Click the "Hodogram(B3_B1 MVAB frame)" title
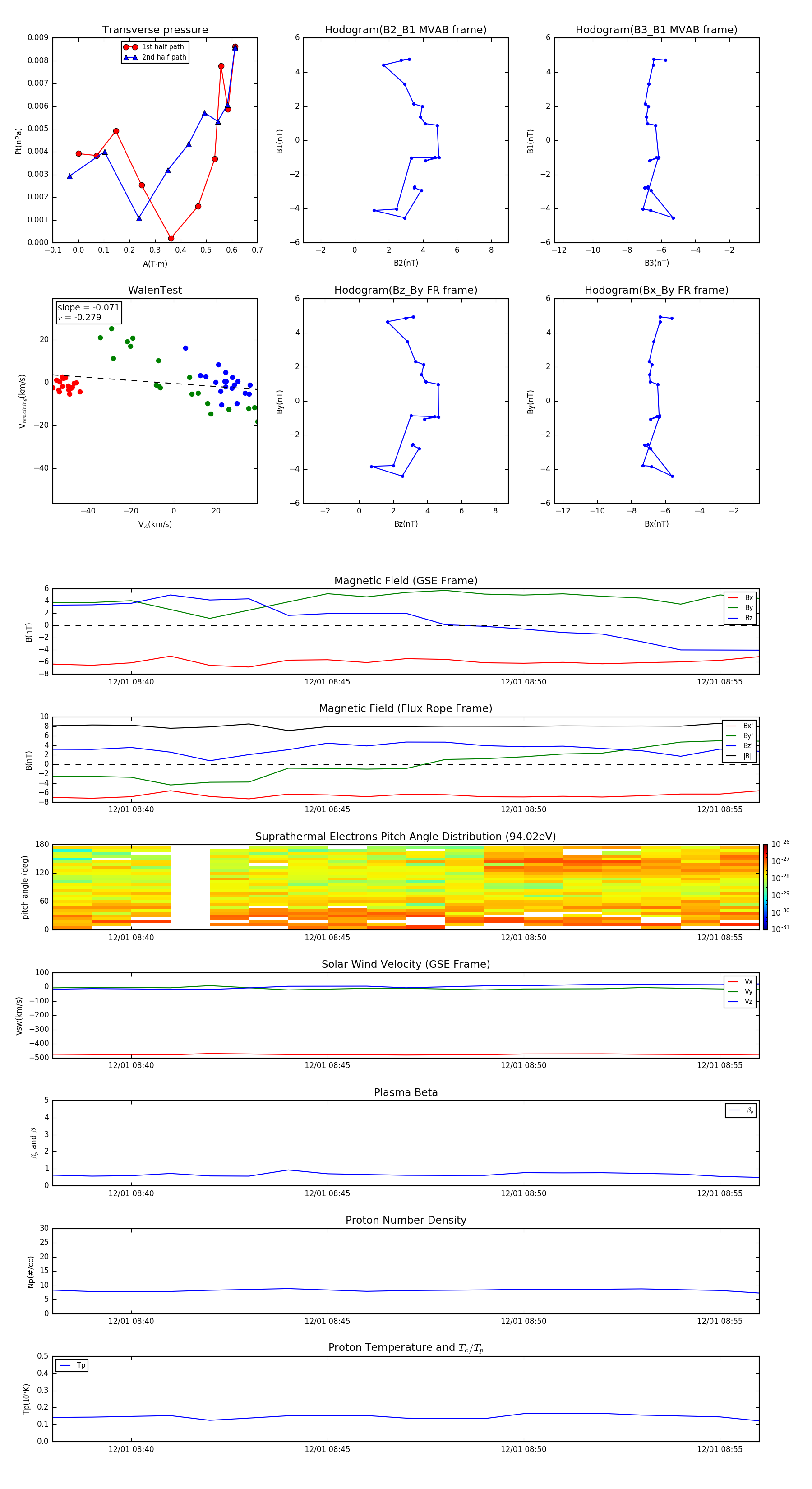The height and width of the screenshot is (1489, 812). point(656,30)
